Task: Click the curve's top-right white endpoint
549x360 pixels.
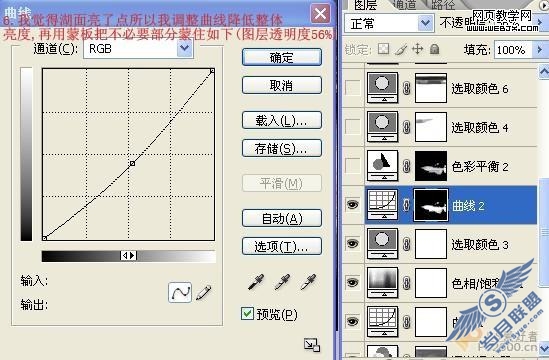Action: pyautogui.click(x=212, y=71)
